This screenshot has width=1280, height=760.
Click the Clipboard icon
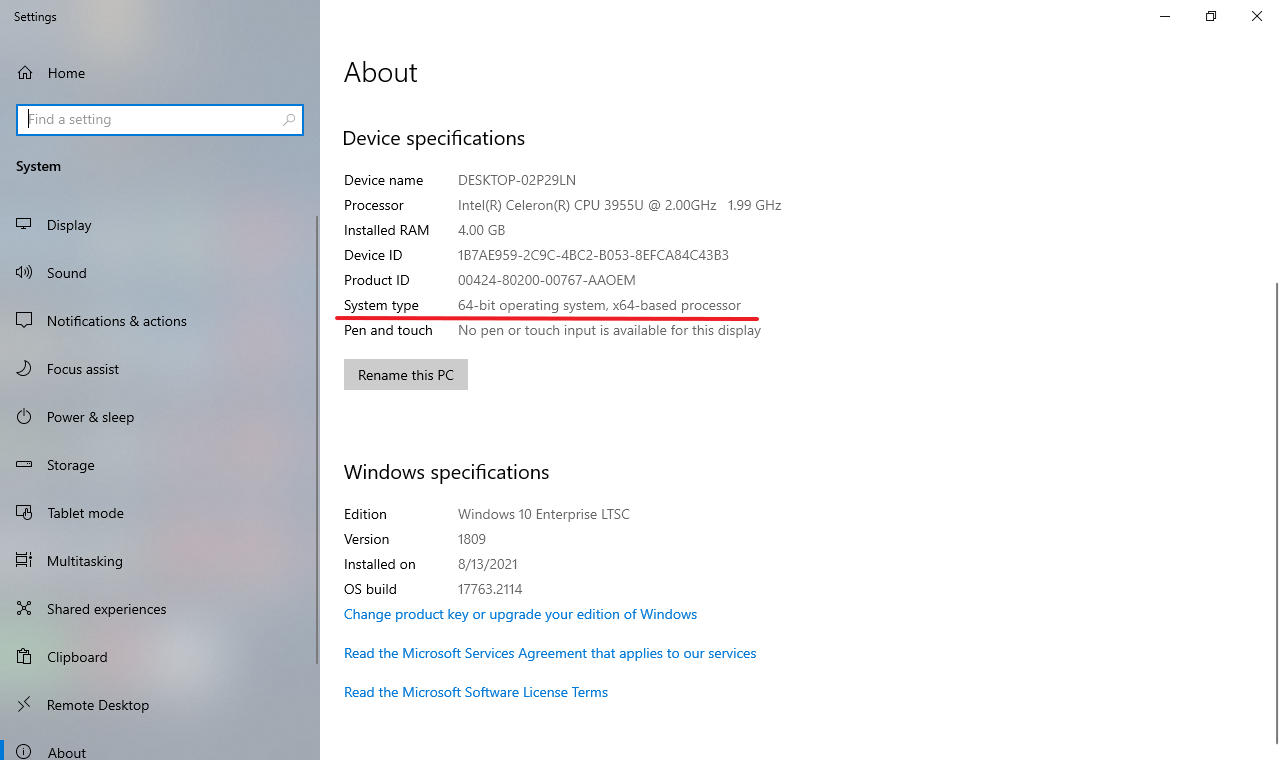(x=24, y=657)
